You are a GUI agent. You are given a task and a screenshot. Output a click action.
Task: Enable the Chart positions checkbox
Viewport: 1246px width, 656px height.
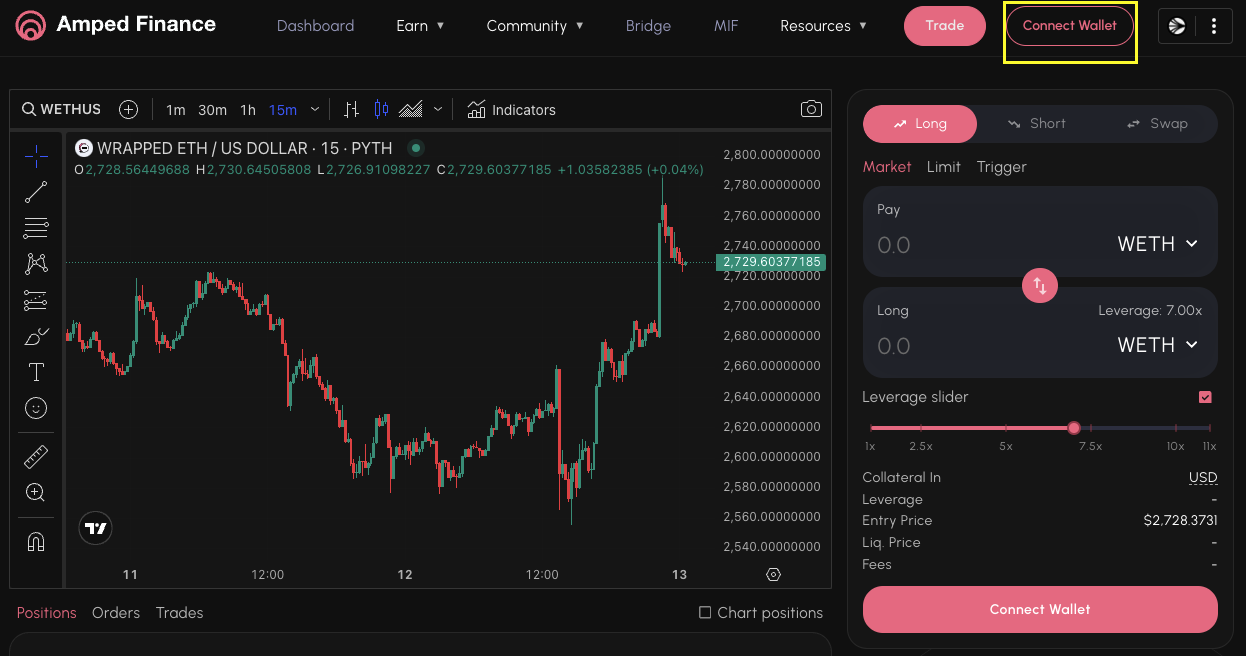(x=703, y=612)
